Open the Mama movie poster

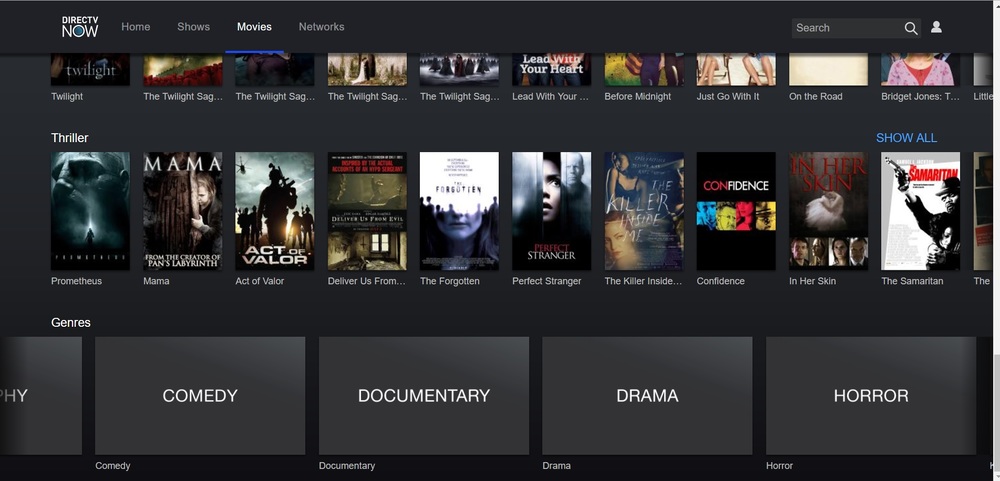(183, 211)
